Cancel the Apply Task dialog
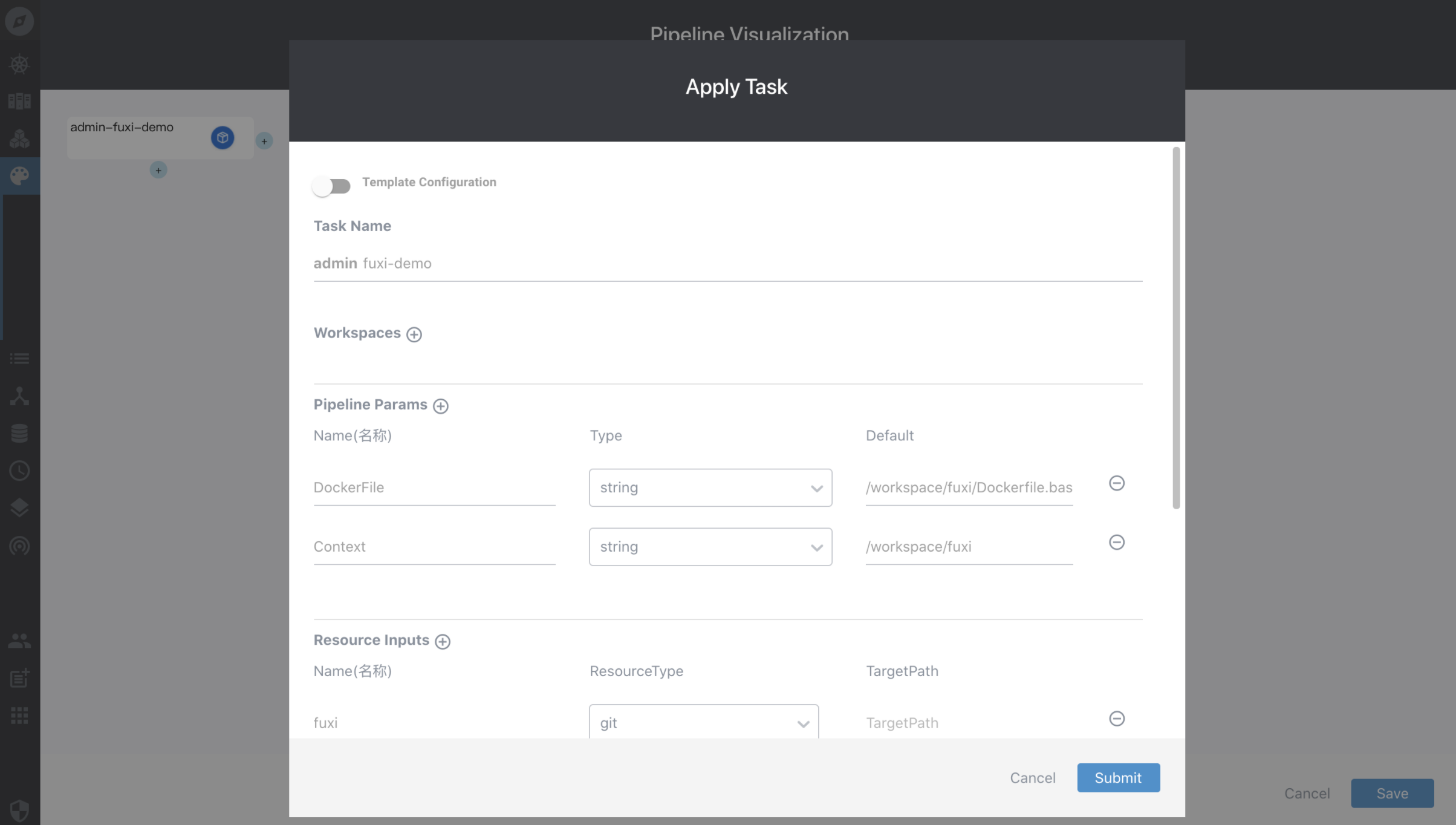Viewport: 1456px width, 825px height. click(x=1032, y=778)
